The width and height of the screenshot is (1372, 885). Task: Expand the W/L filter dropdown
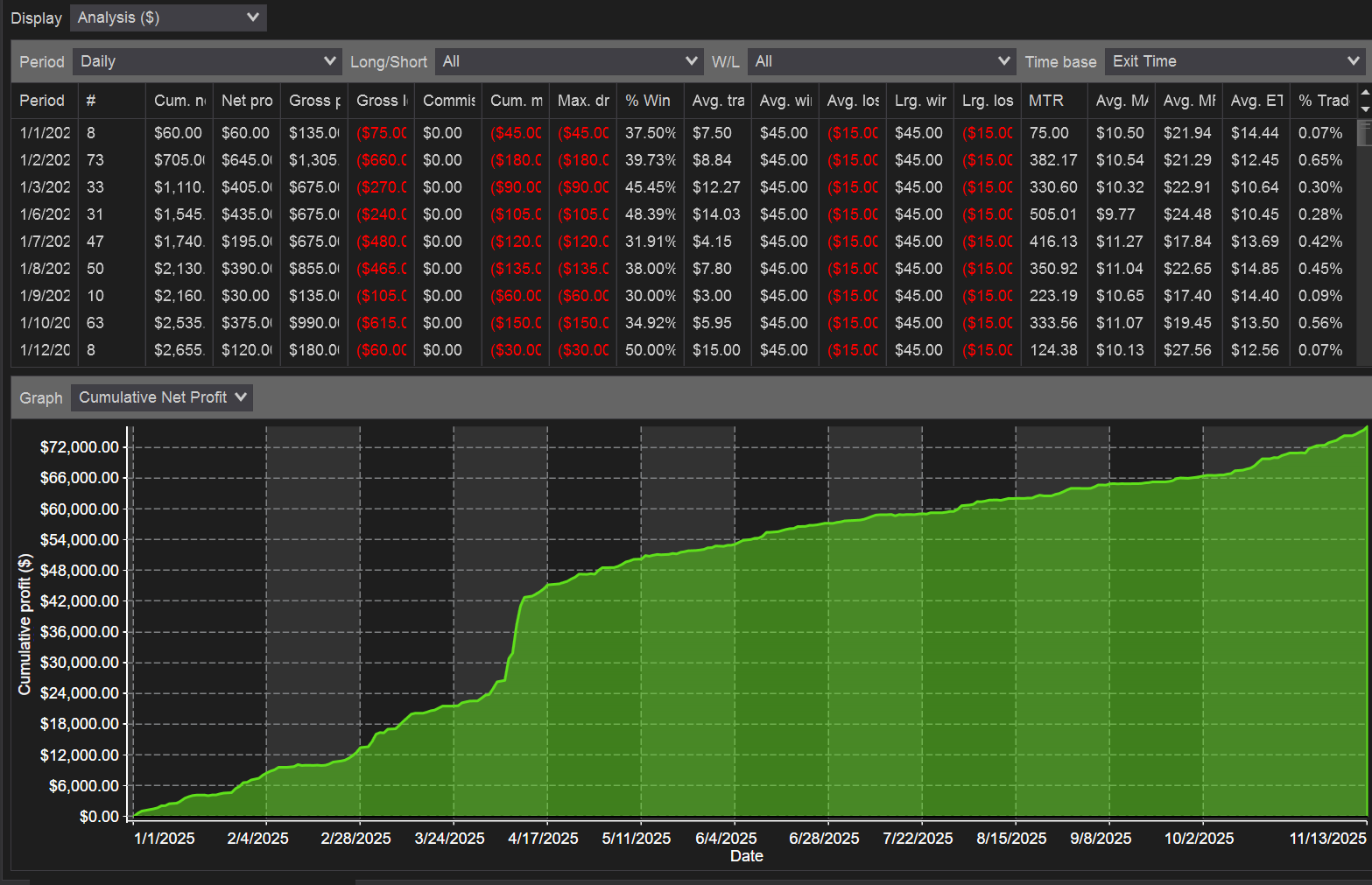881,61
